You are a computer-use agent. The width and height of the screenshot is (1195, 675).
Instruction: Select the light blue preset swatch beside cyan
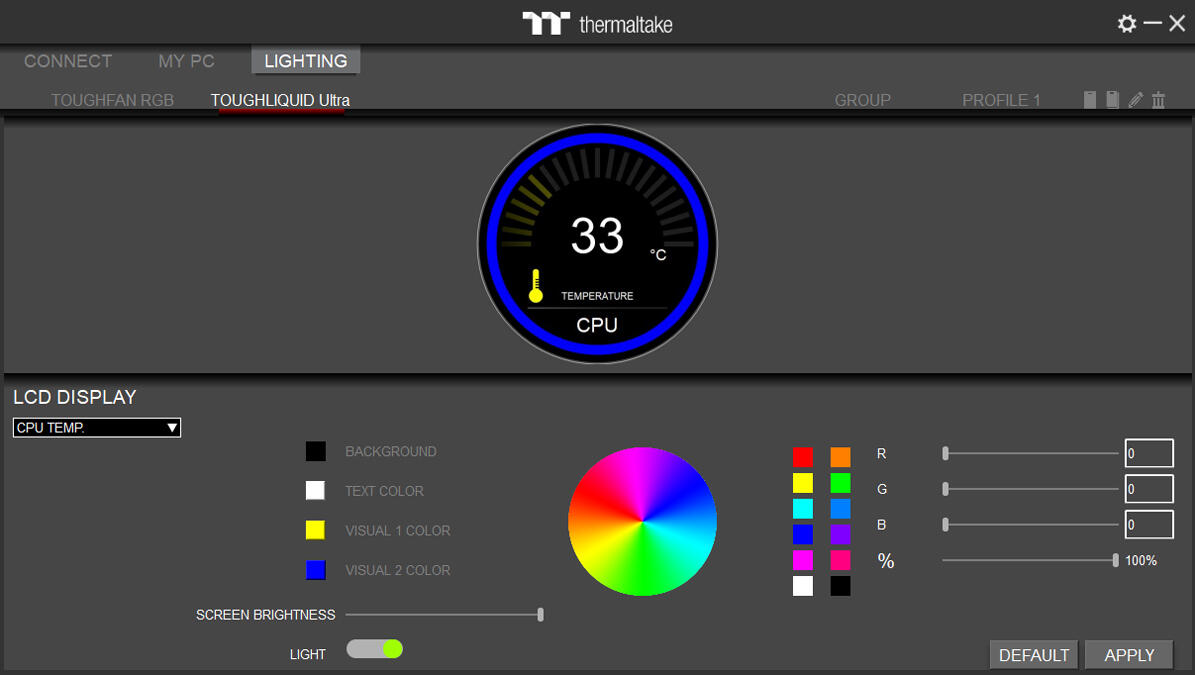[x=840, y=508]
